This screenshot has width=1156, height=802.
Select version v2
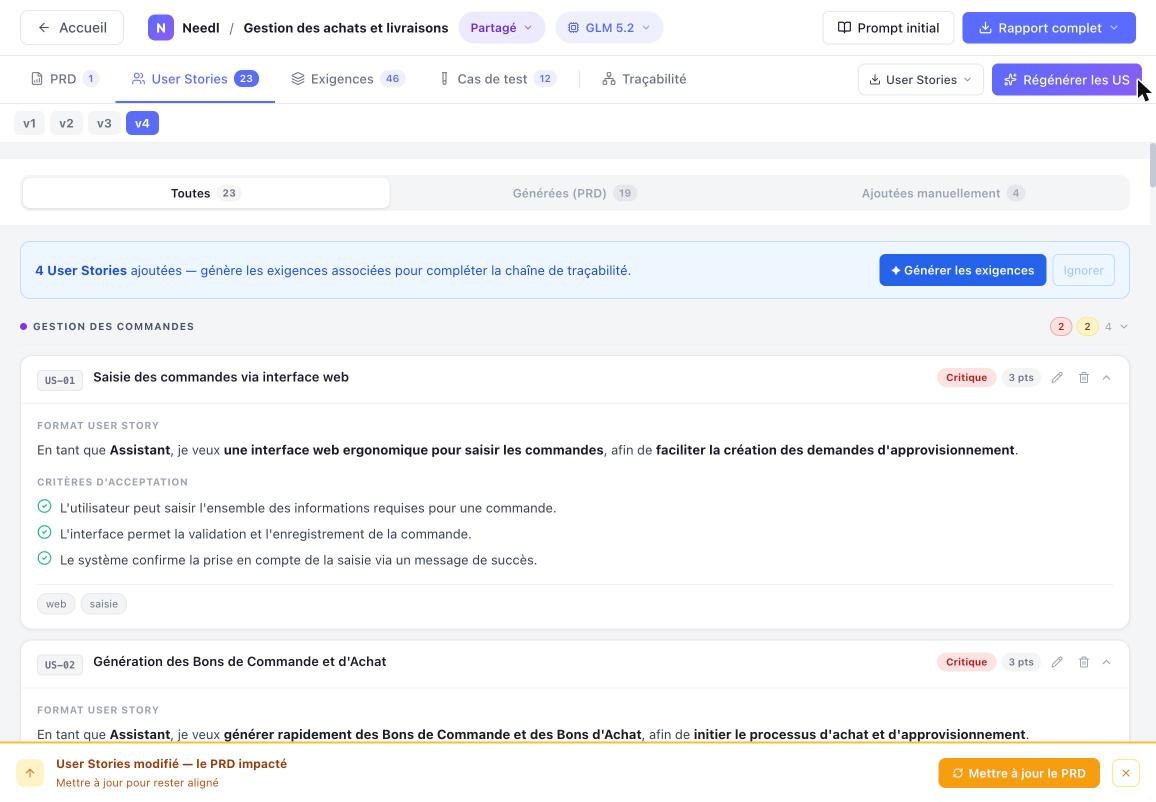66,123
